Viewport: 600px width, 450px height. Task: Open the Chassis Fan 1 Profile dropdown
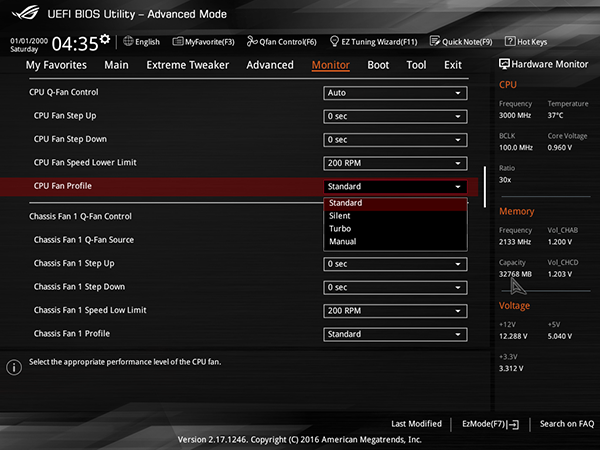[395, 334]
